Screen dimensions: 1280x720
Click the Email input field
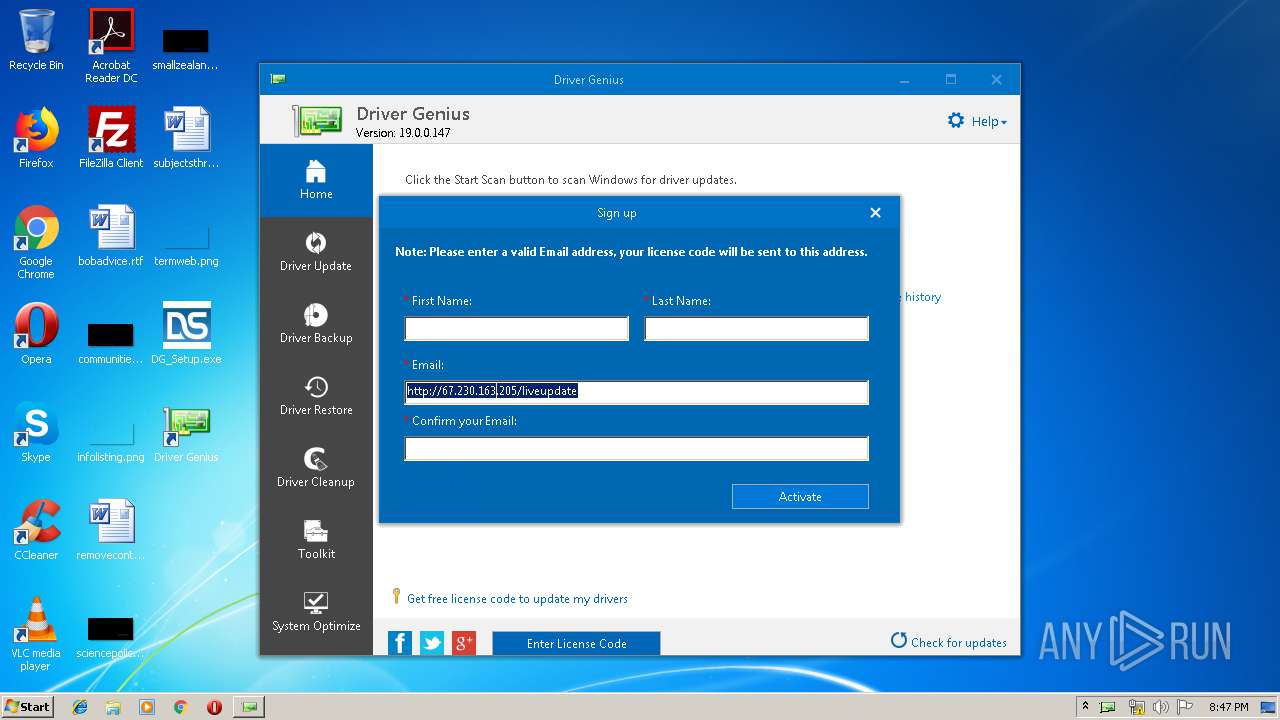tap(637, 392)
